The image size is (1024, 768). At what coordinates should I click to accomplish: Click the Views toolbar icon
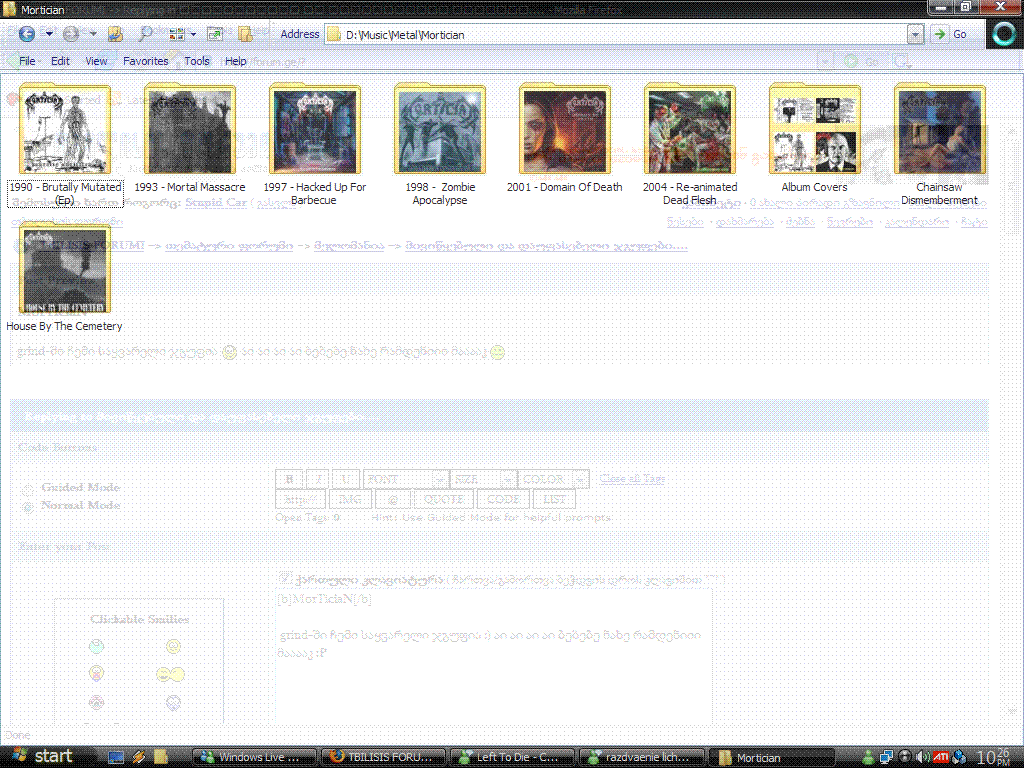click(x=176, y=33)
